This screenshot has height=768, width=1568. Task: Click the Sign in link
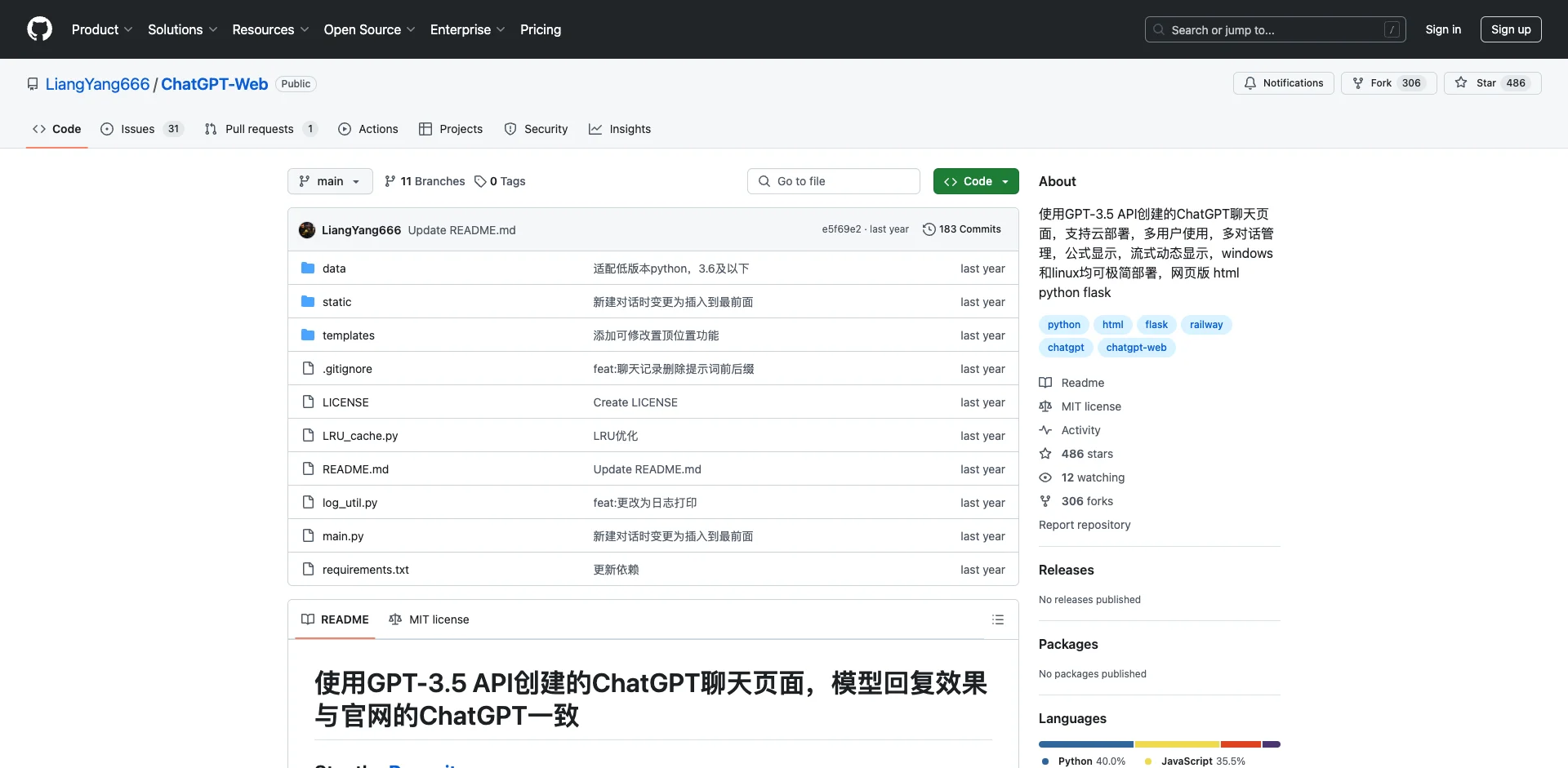click(x=1443, y=29)
